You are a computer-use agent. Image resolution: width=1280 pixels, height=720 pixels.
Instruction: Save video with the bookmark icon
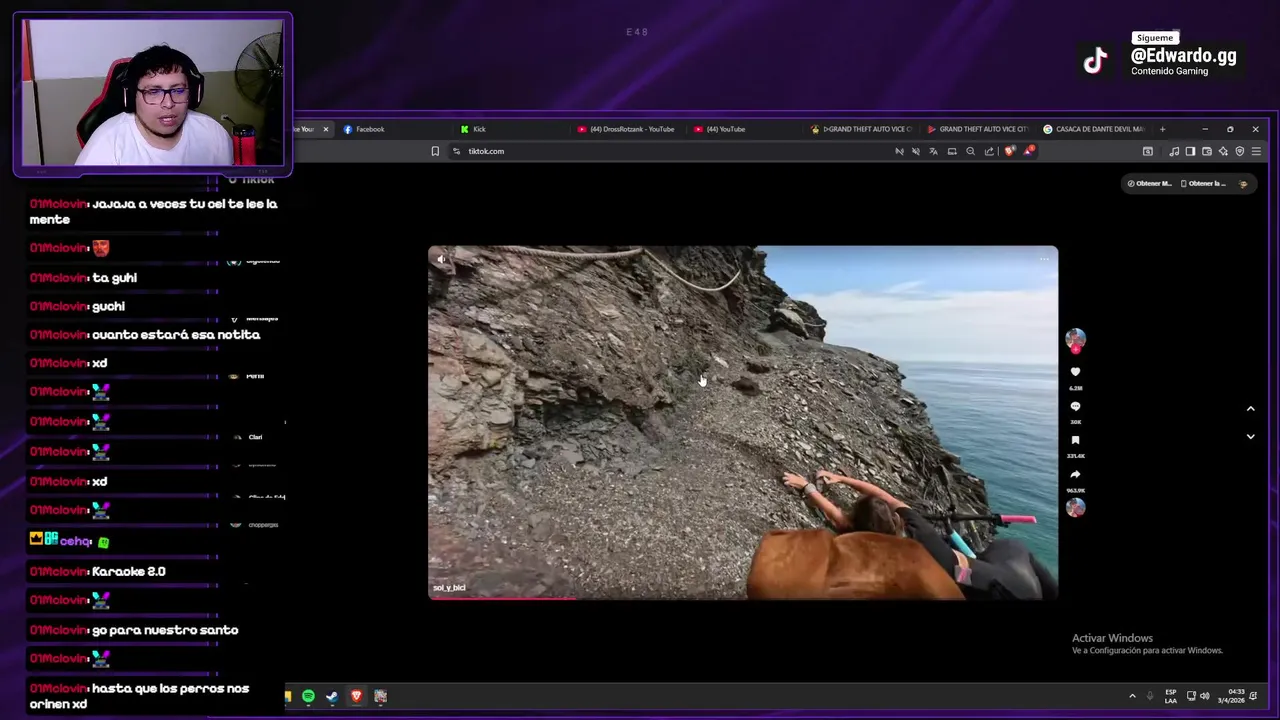1075,440
